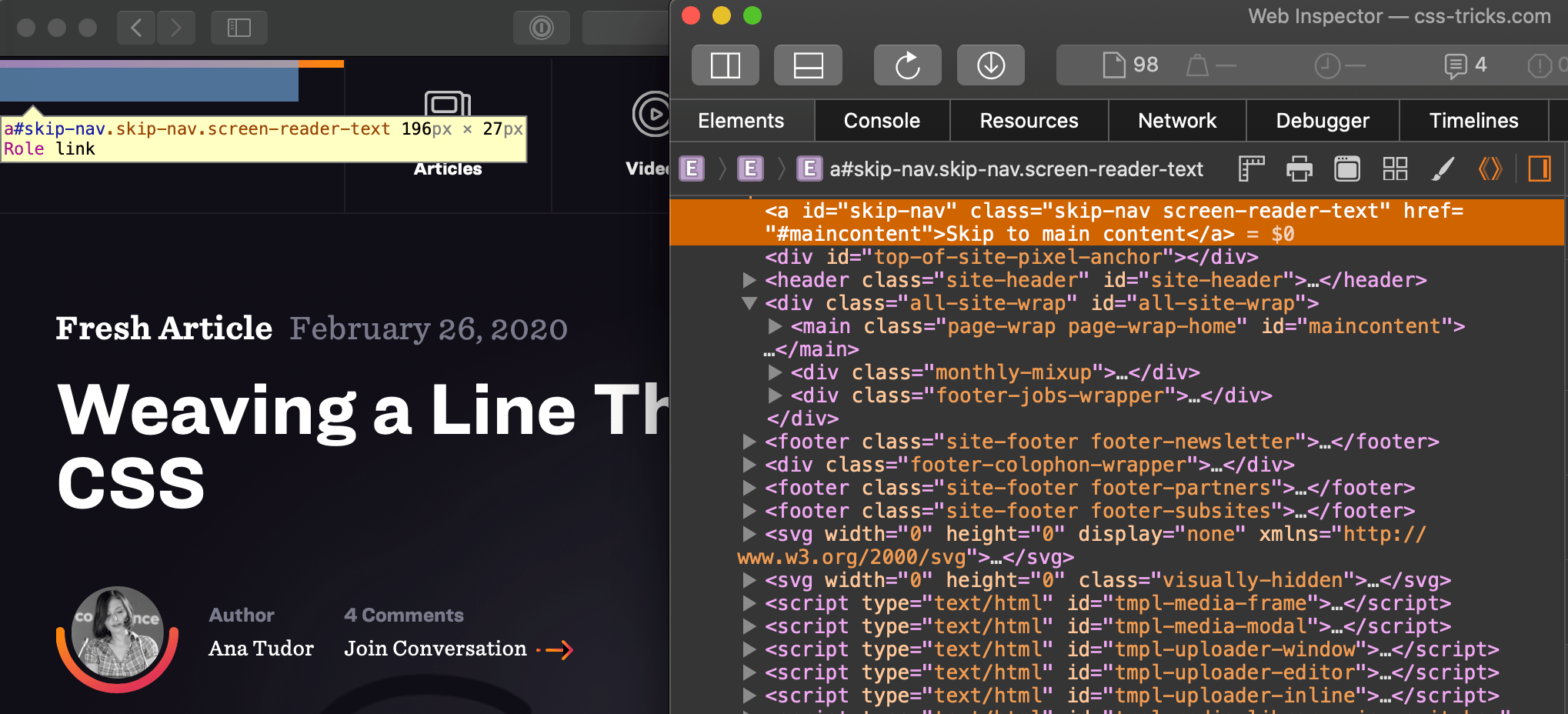The height and width of the screenshot is (714, 1568).
Task: Dock Web Inspector to the bottom of window
Action: click(808, 65)
